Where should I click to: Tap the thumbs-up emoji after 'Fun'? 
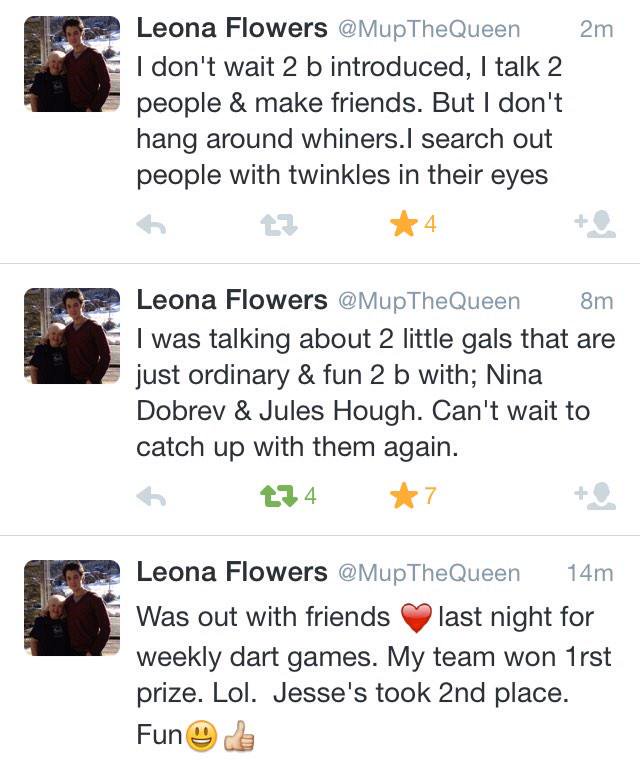(x=239, y=736)
